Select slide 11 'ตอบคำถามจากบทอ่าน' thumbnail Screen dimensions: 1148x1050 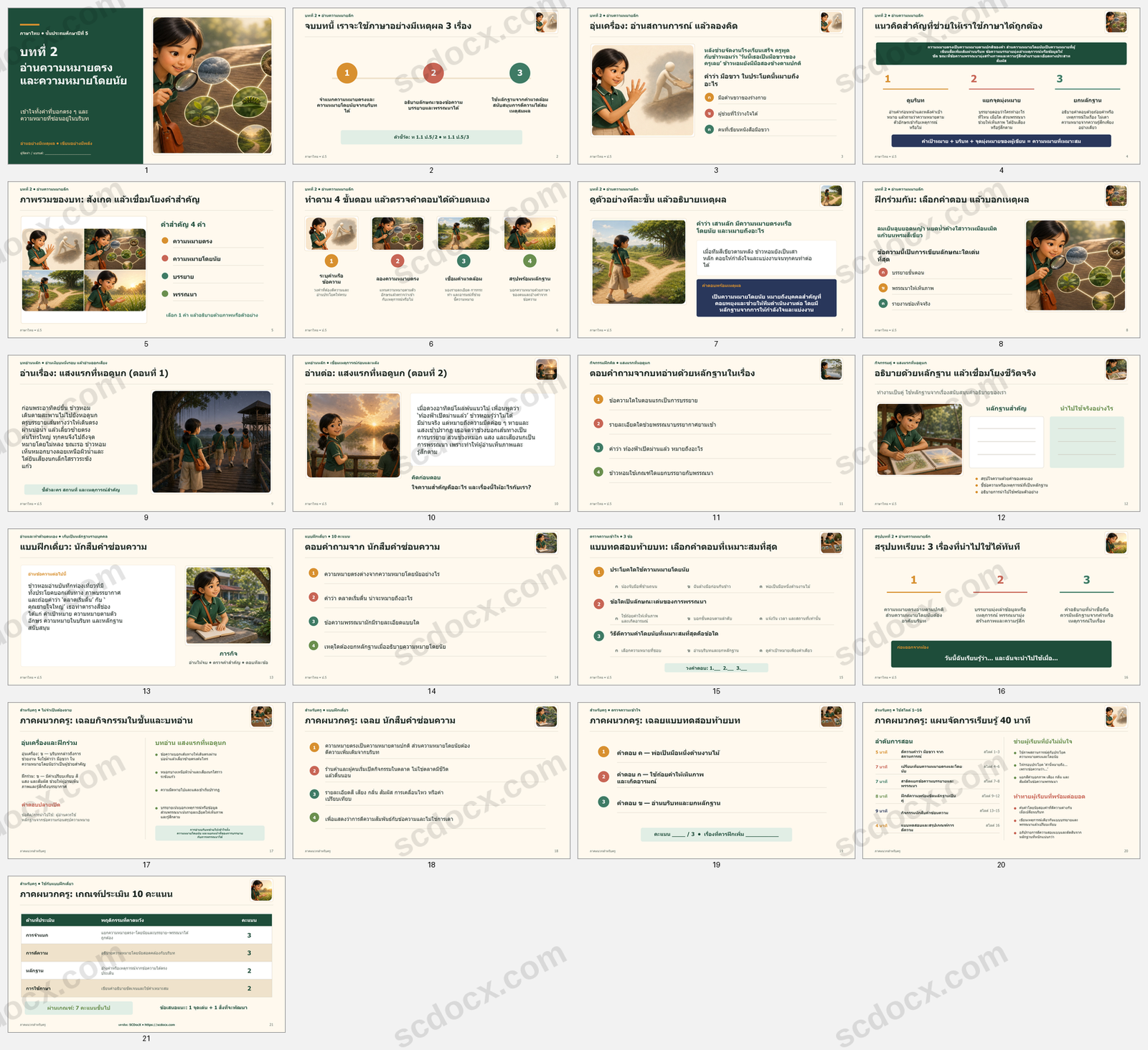(x=716, y=433)
